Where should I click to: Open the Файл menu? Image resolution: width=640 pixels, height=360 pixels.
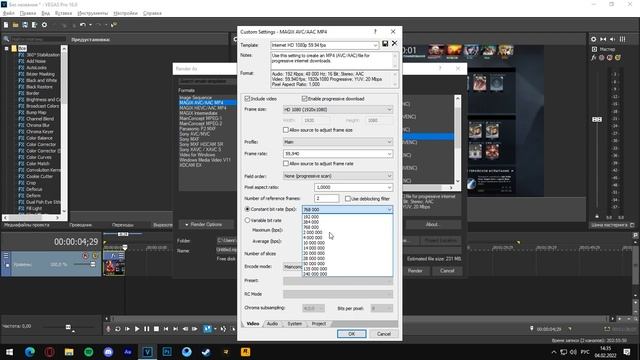click(x=9, y=13)
